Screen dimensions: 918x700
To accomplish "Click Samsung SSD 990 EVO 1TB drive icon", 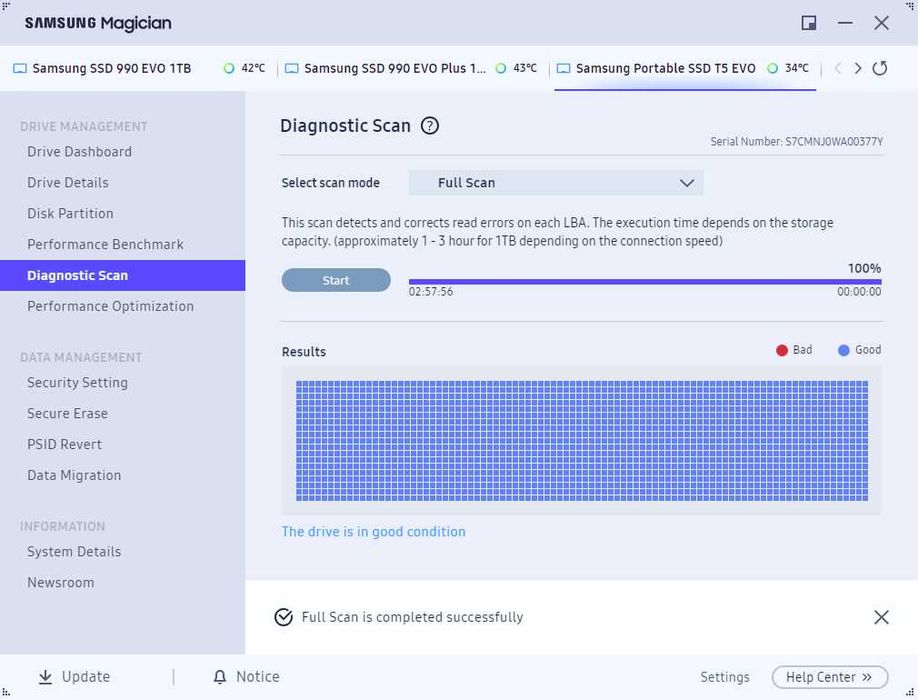I will click(20, 68).
